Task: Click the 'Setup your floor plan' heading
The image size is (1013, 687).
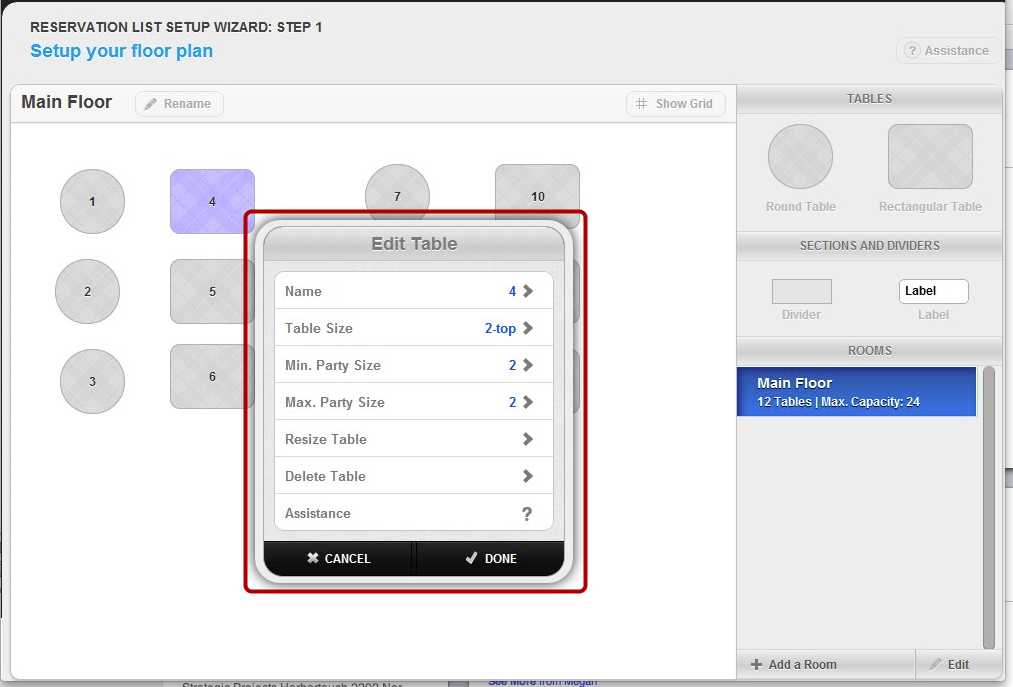Action: [x=121, y=51]
